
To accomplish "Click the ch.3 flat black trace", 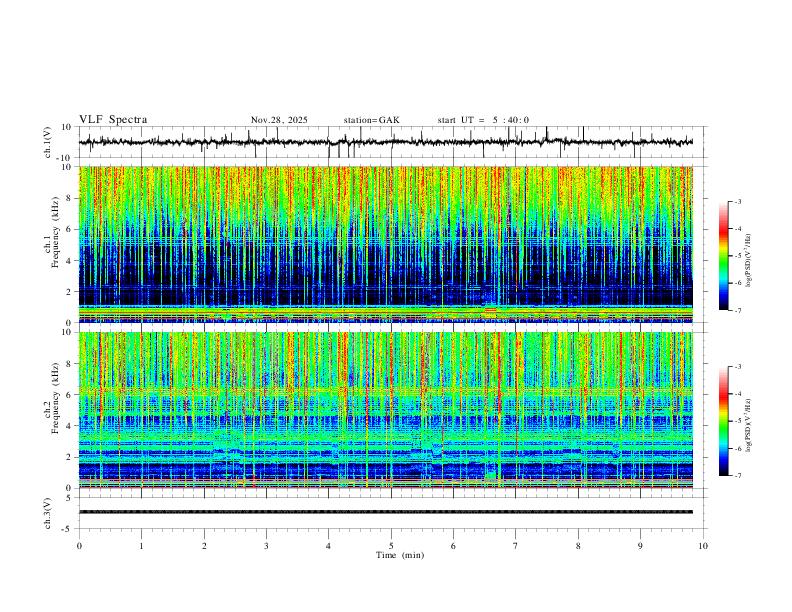I will coord(386,512).
